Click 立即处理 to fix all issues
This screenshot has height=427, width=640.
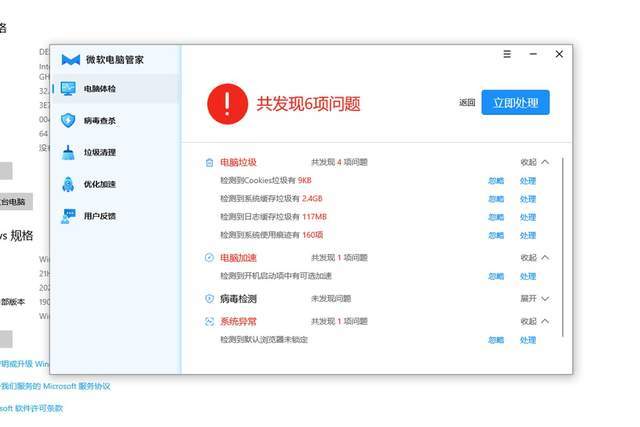point(516,102)
